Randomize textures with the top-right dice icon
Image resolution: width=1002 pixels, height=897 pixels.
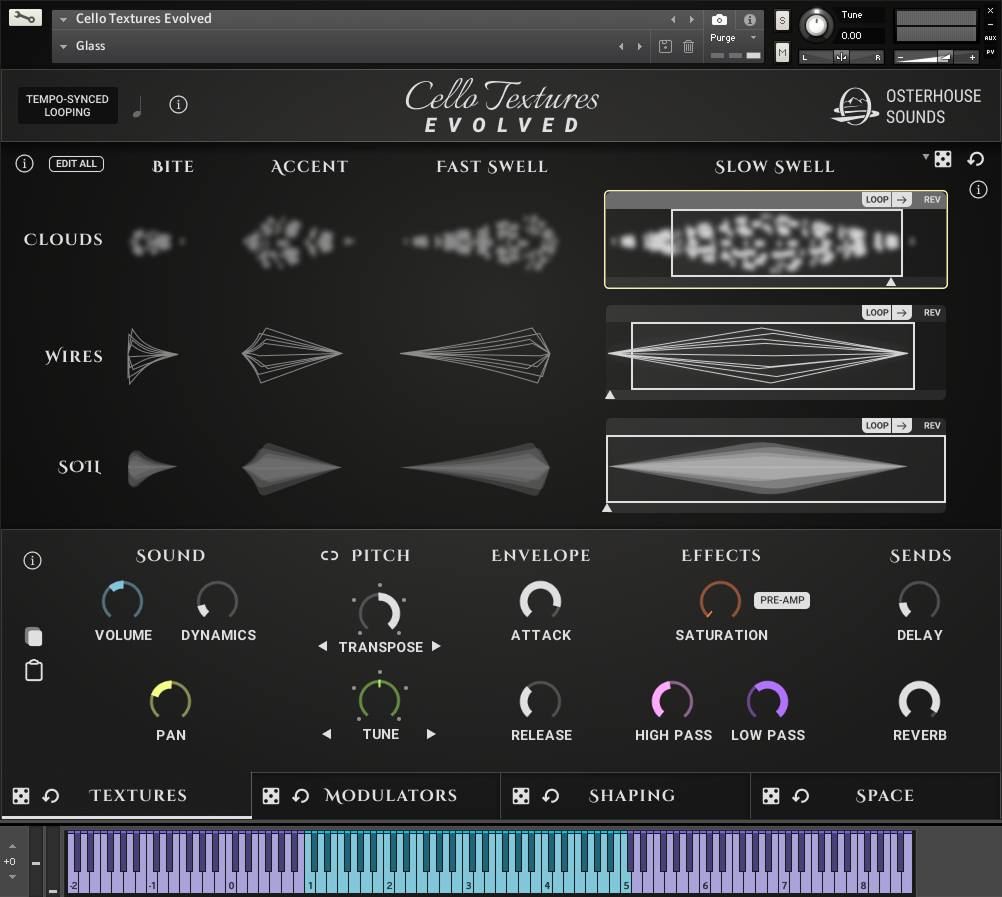[943, 160]
